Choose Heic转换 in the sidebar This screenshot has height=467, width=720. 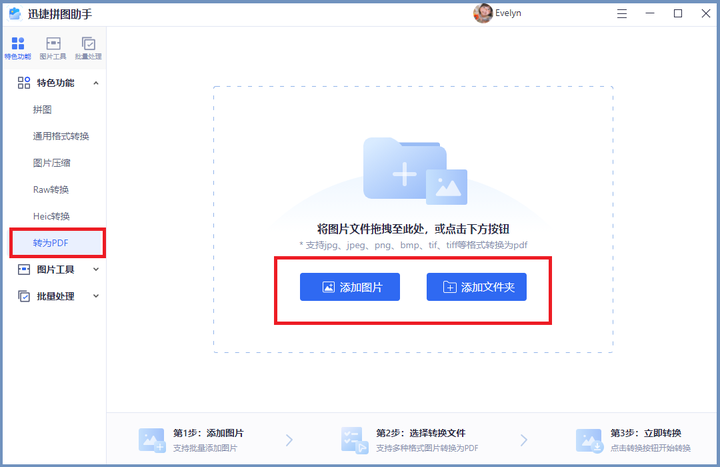(51, 216)
